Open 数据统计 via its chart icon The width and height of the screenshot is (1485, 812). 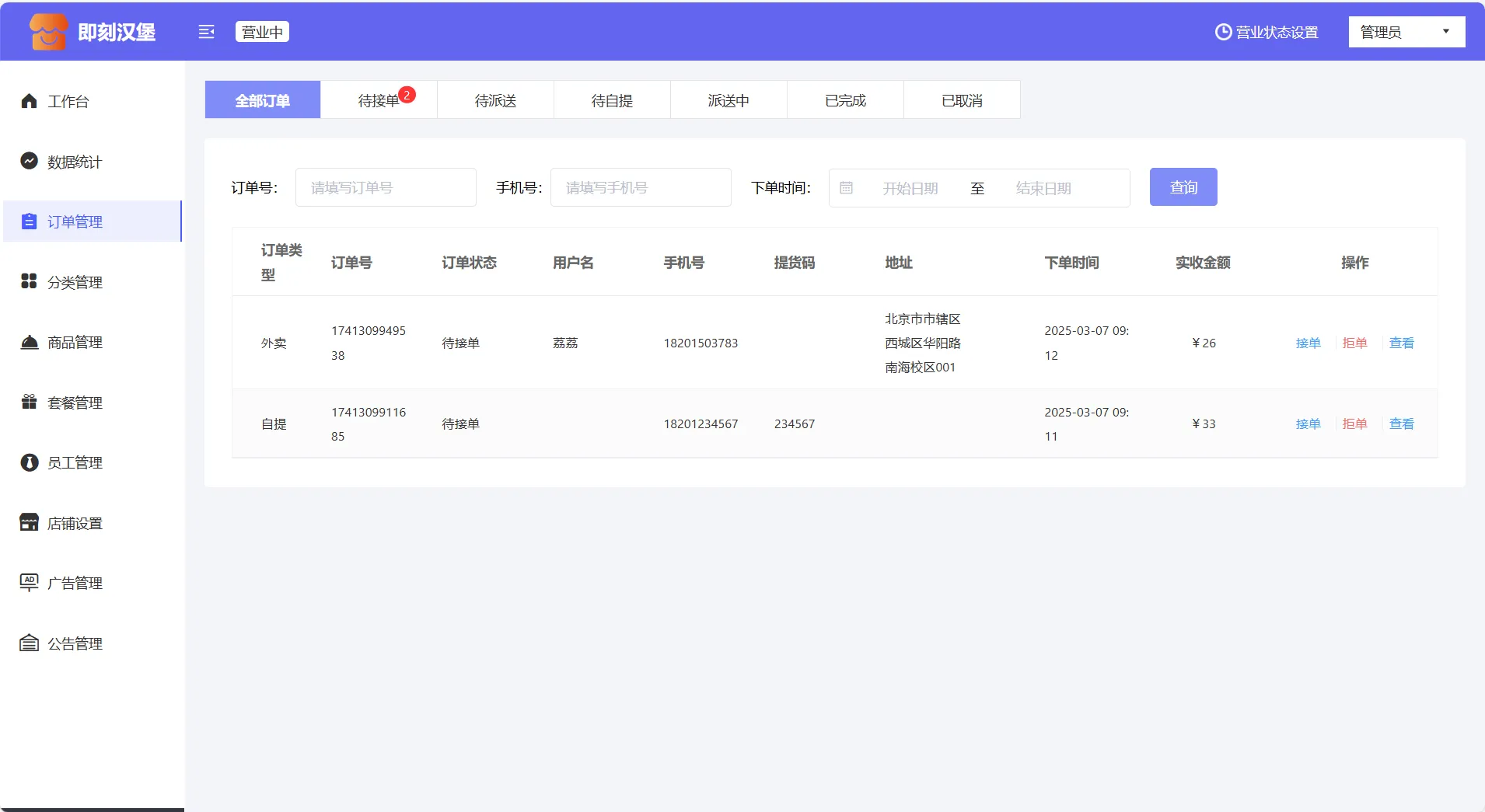point(29,161)
